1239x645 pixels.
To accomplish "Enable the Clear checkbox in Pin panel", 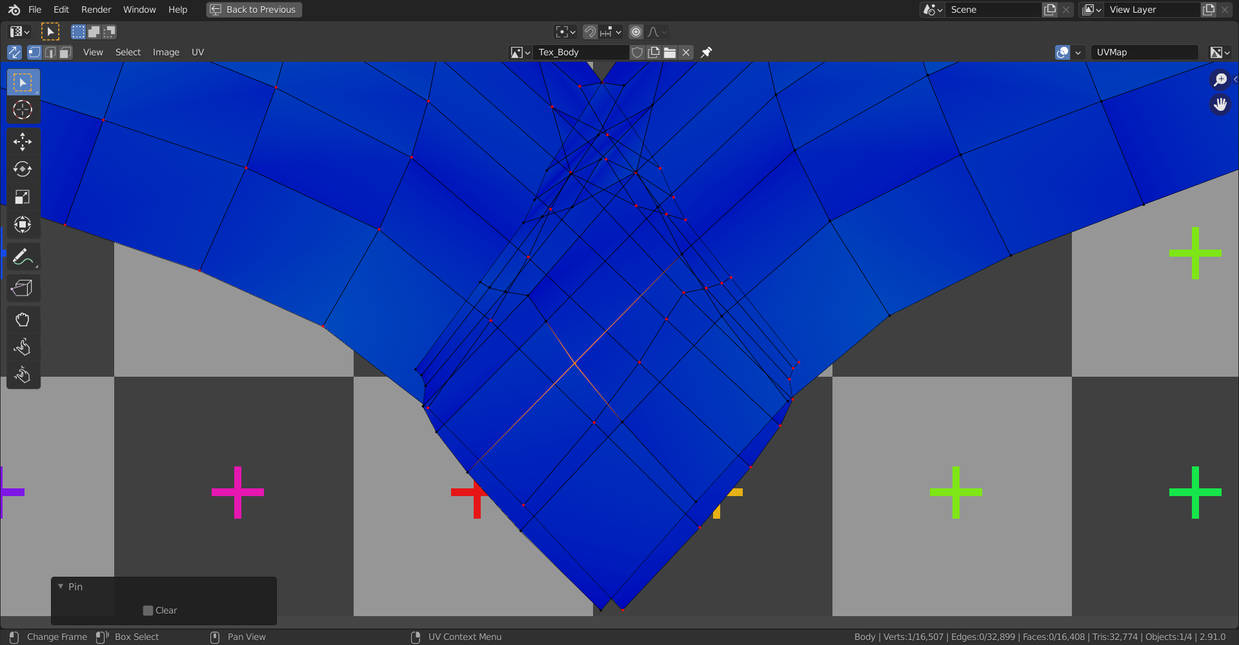I will pos(148,610).
